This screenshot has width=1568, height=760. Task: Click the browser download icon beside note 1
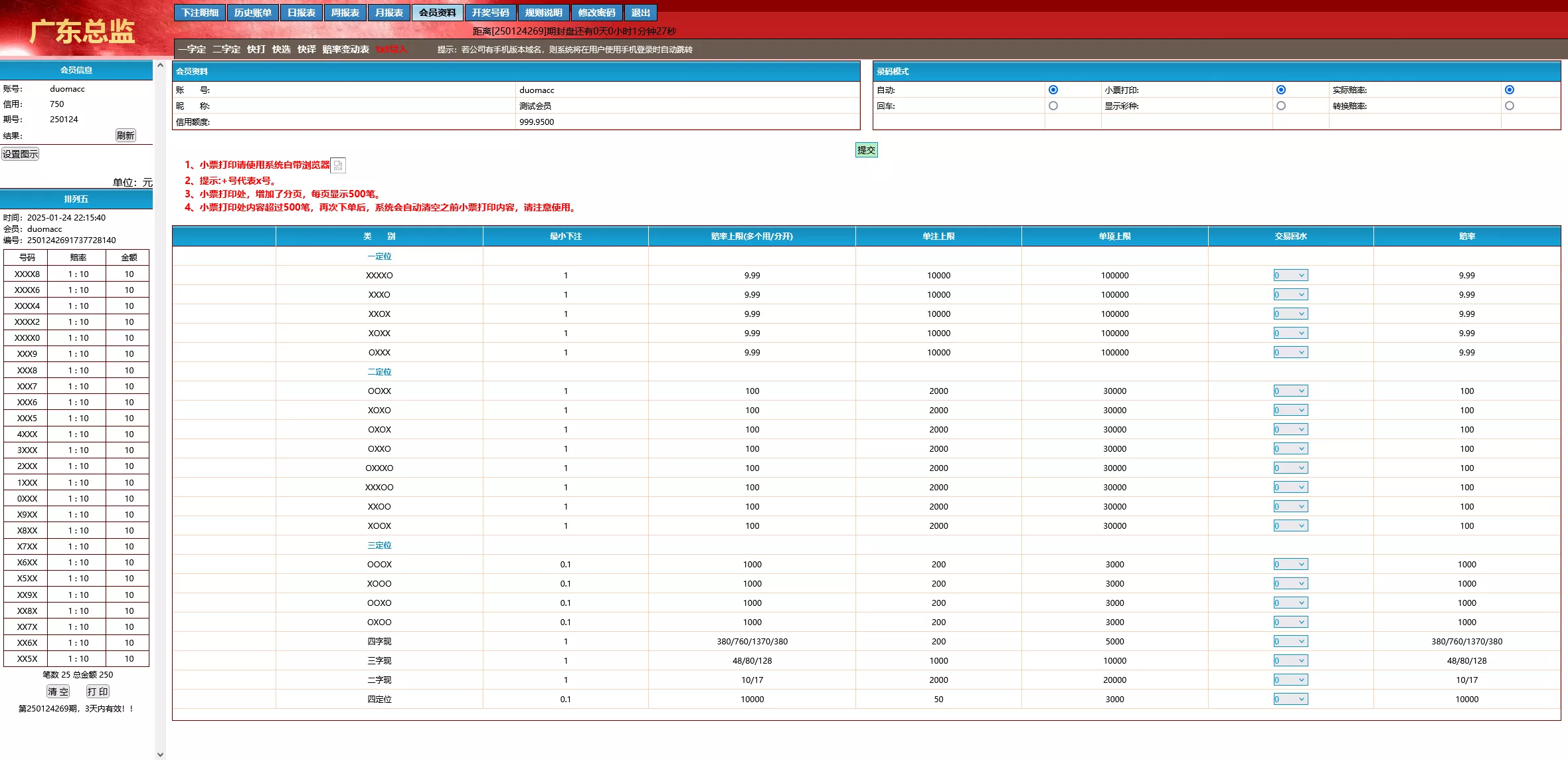338,165
